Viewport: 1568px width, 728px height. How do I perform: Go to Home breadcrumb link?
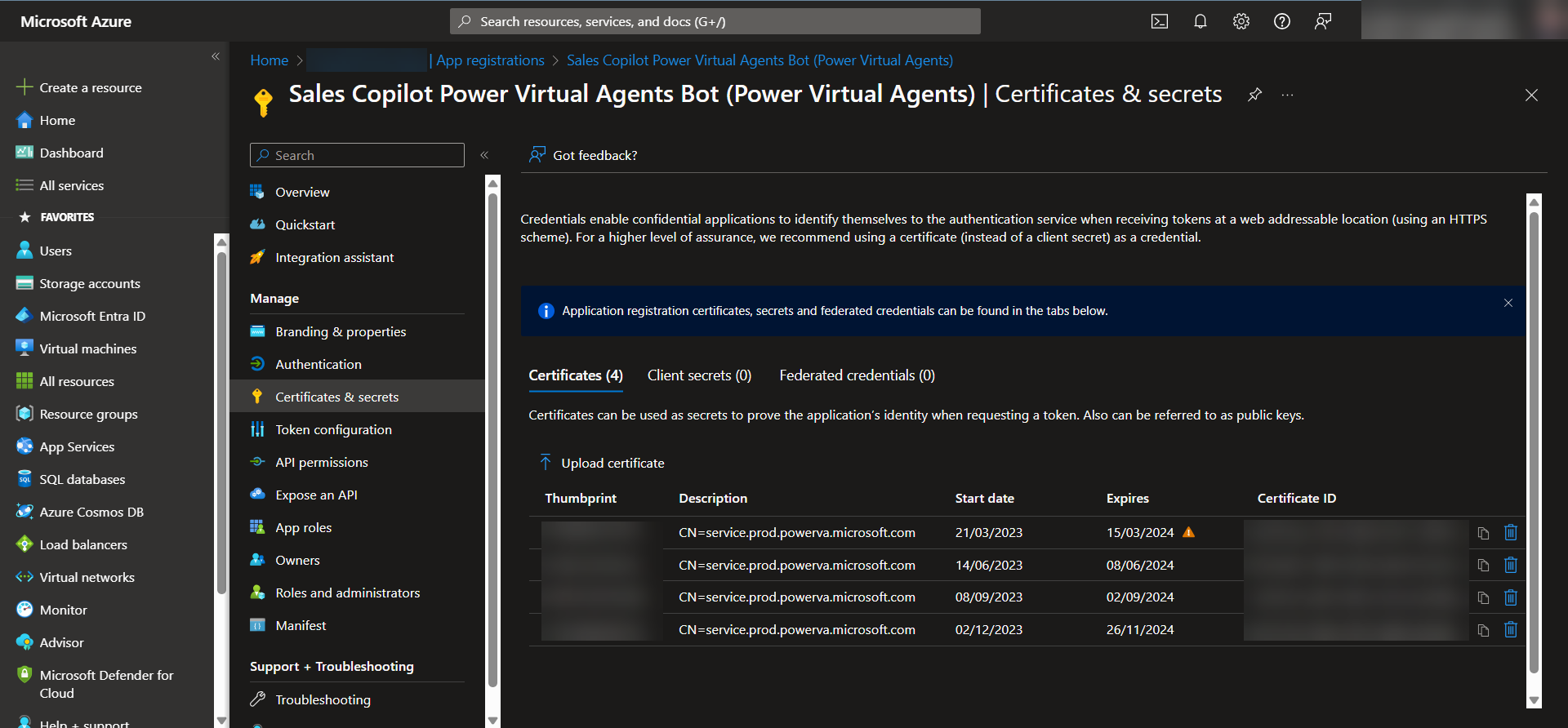(269, 60)
